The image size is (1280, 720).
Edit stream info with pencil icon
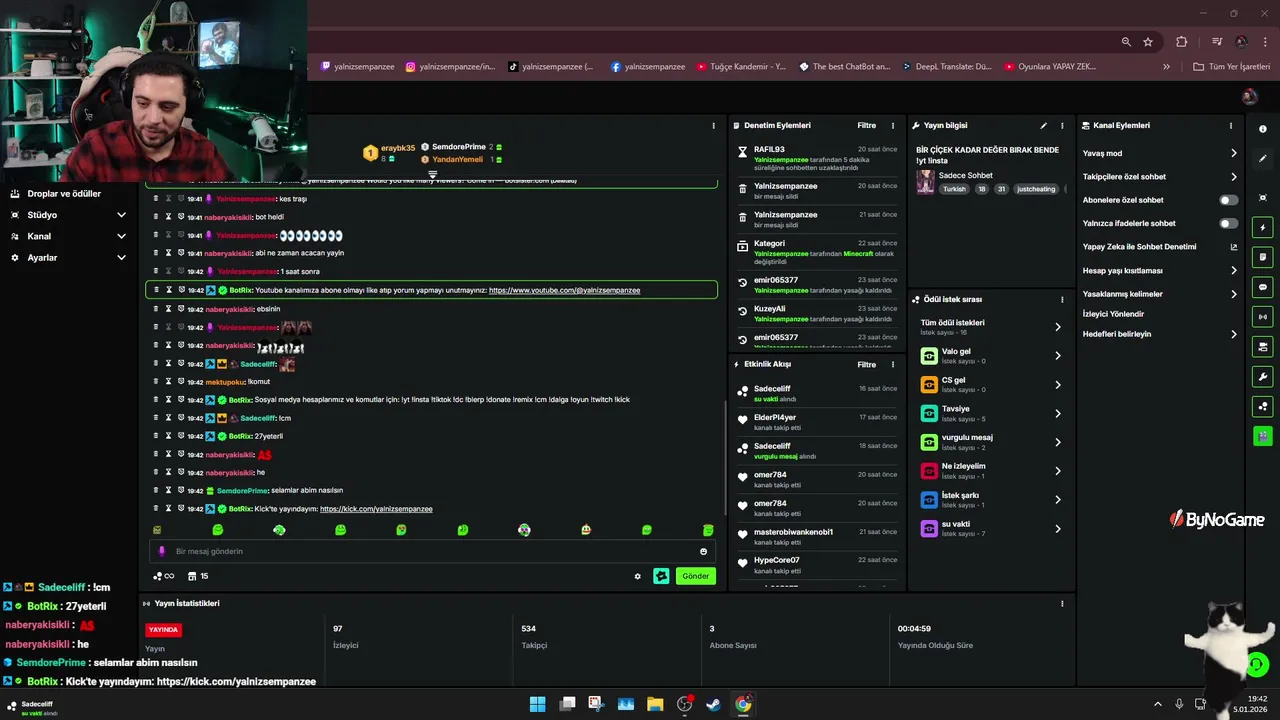(1044, 126)
